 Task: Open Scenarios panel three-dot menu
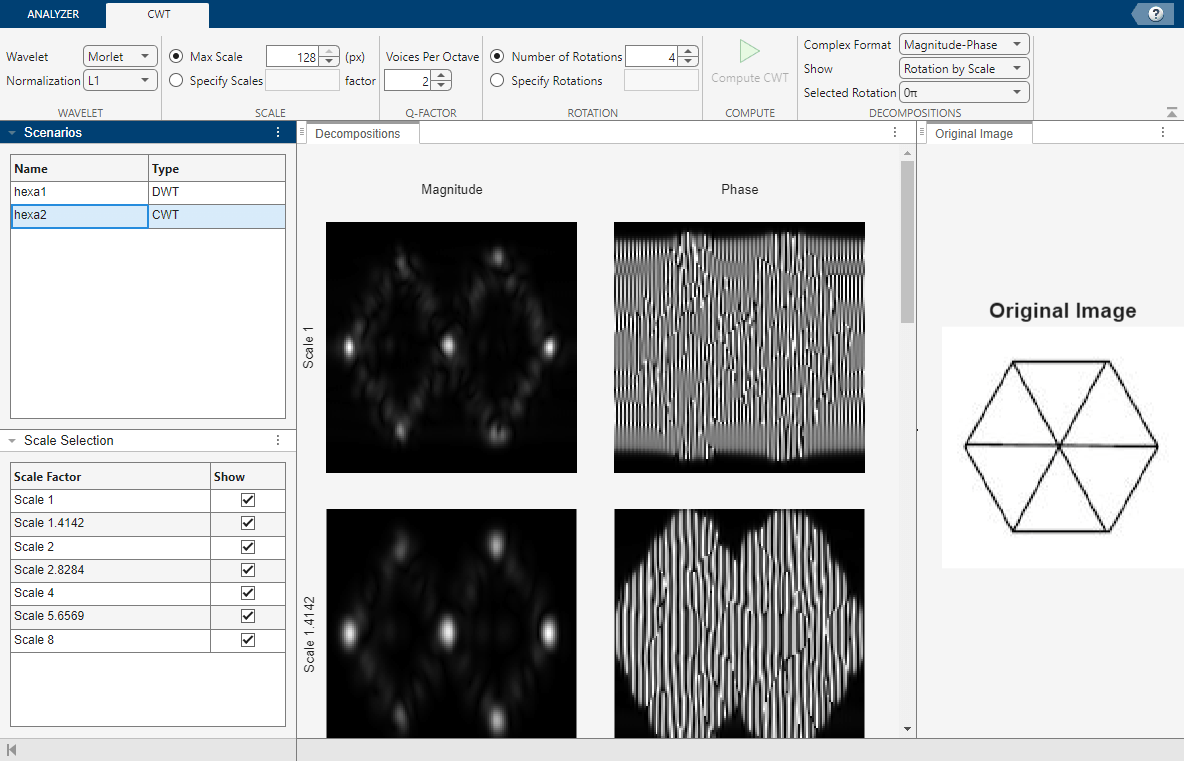click(x=278, y=132)
